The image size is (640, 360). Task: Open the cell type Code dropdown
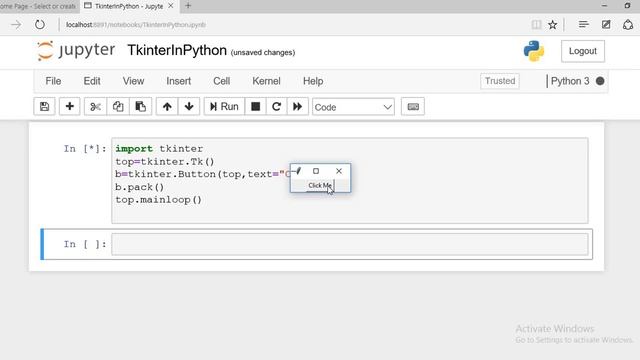[353, 107]
